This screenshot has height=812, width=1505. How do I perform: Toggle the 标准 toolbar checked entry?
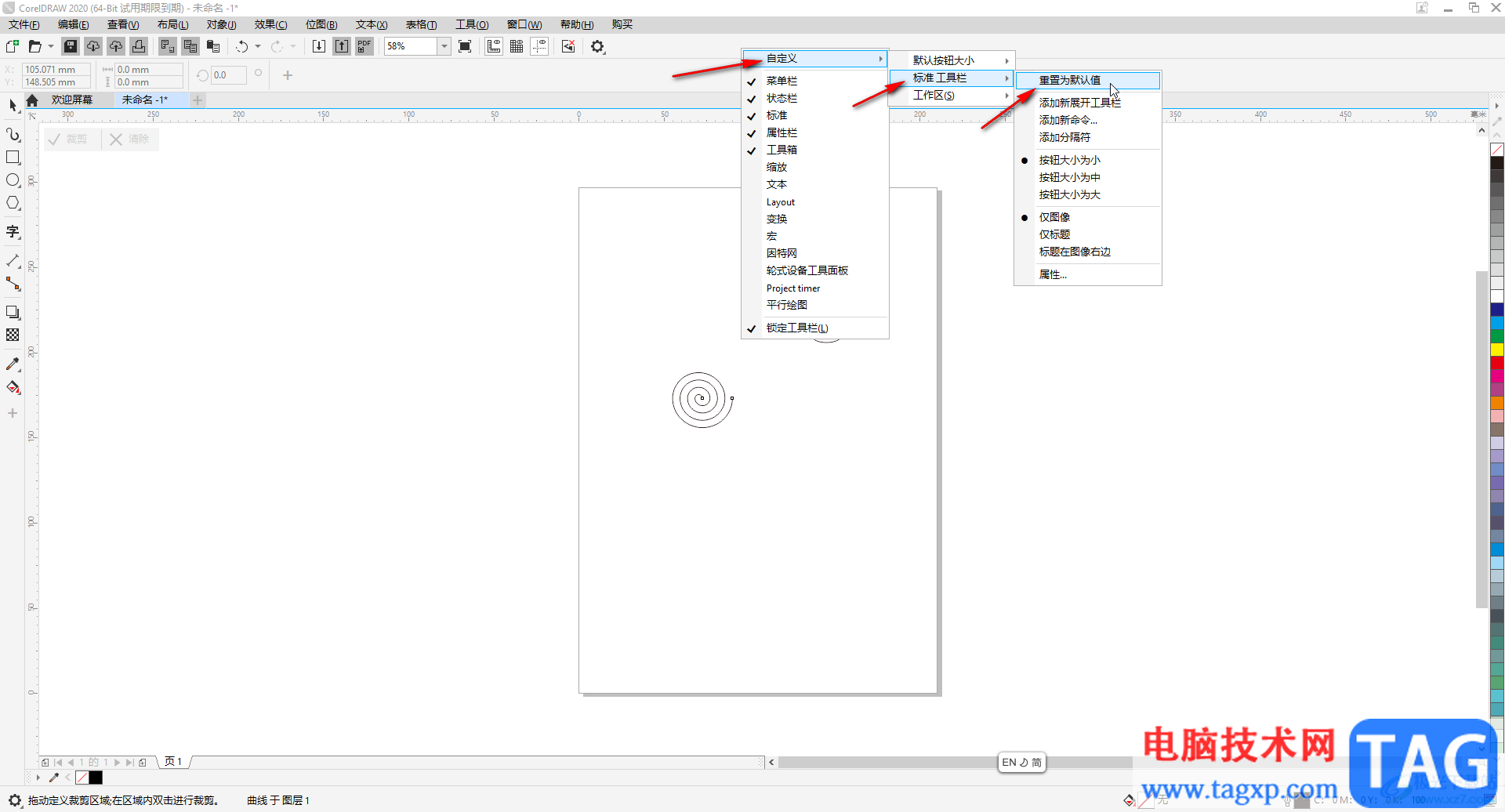pos(815,115)
